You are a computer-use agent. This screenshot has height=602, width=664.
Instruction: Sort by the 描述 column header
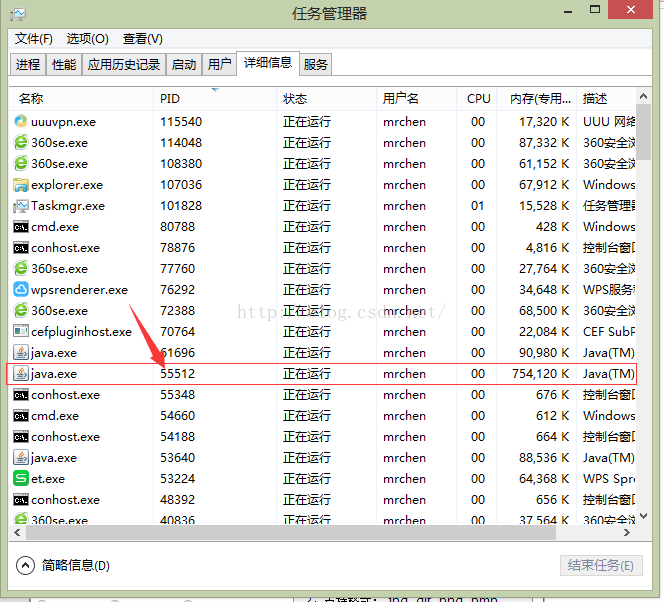tap(606, 99)
